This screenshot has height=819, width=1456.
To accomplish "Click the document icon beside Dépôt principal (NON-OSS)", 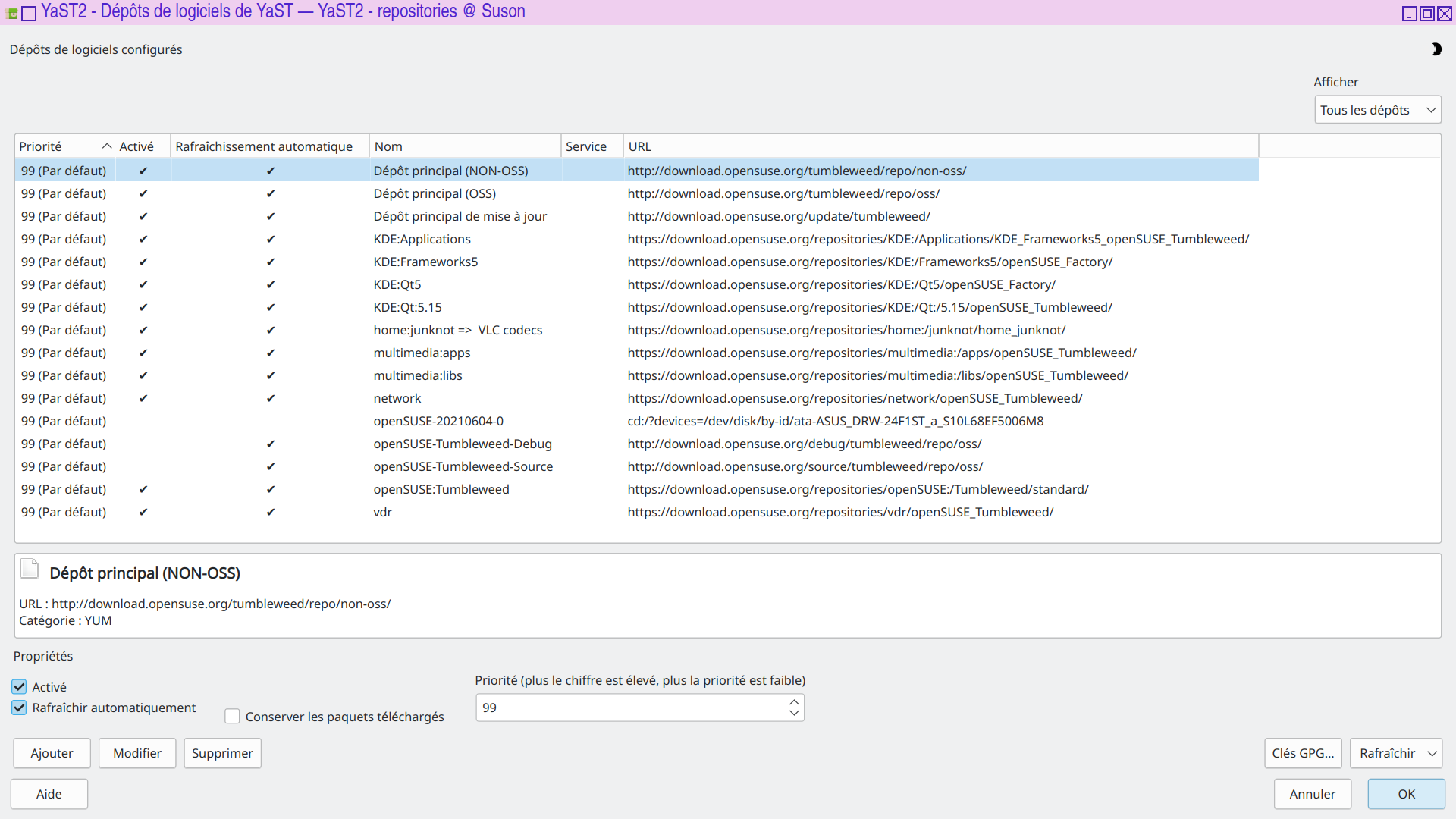I will [x=30, y=569].
